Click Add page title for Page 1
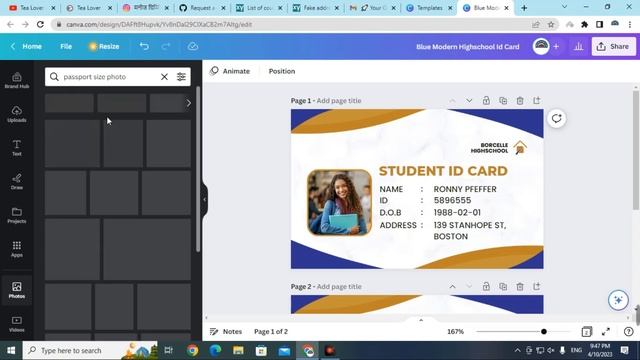The height and width of the screenshot is (360, 640). coord(339,100)
